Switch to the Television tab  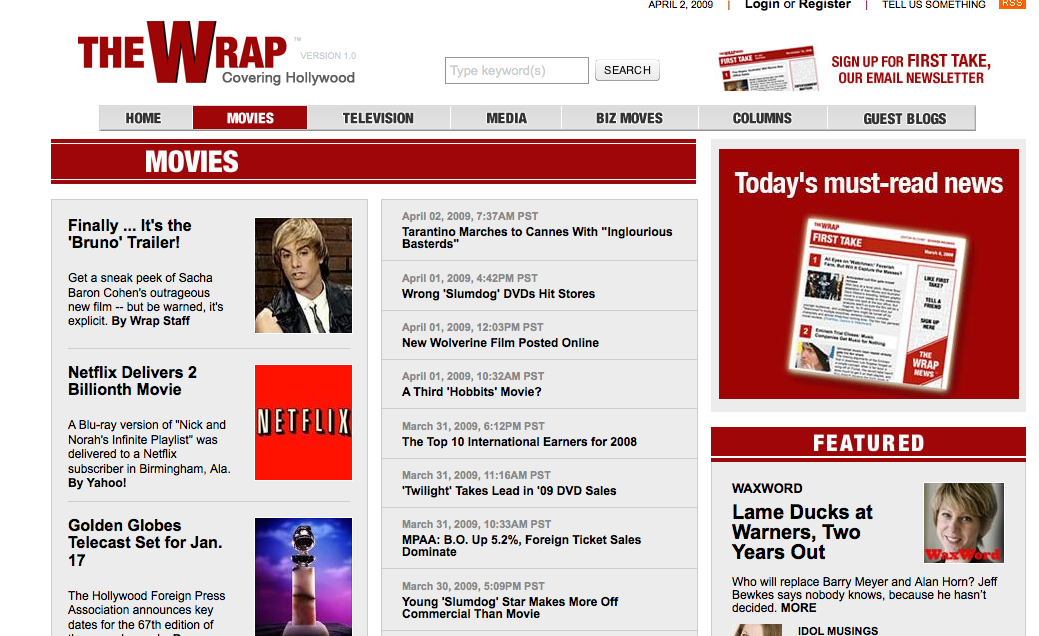(x=378, y=118)
